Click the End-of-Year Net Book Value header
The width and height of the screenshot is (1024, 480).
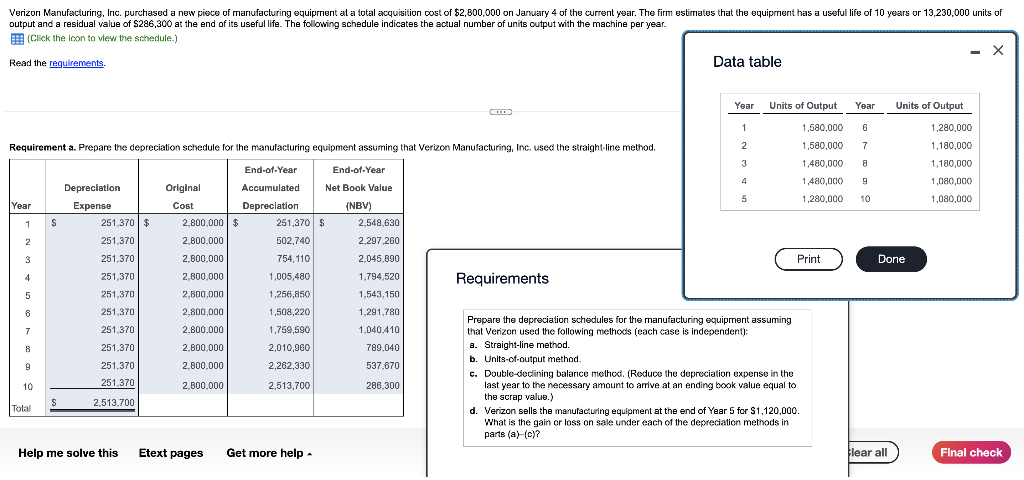[x=359, y=188]
